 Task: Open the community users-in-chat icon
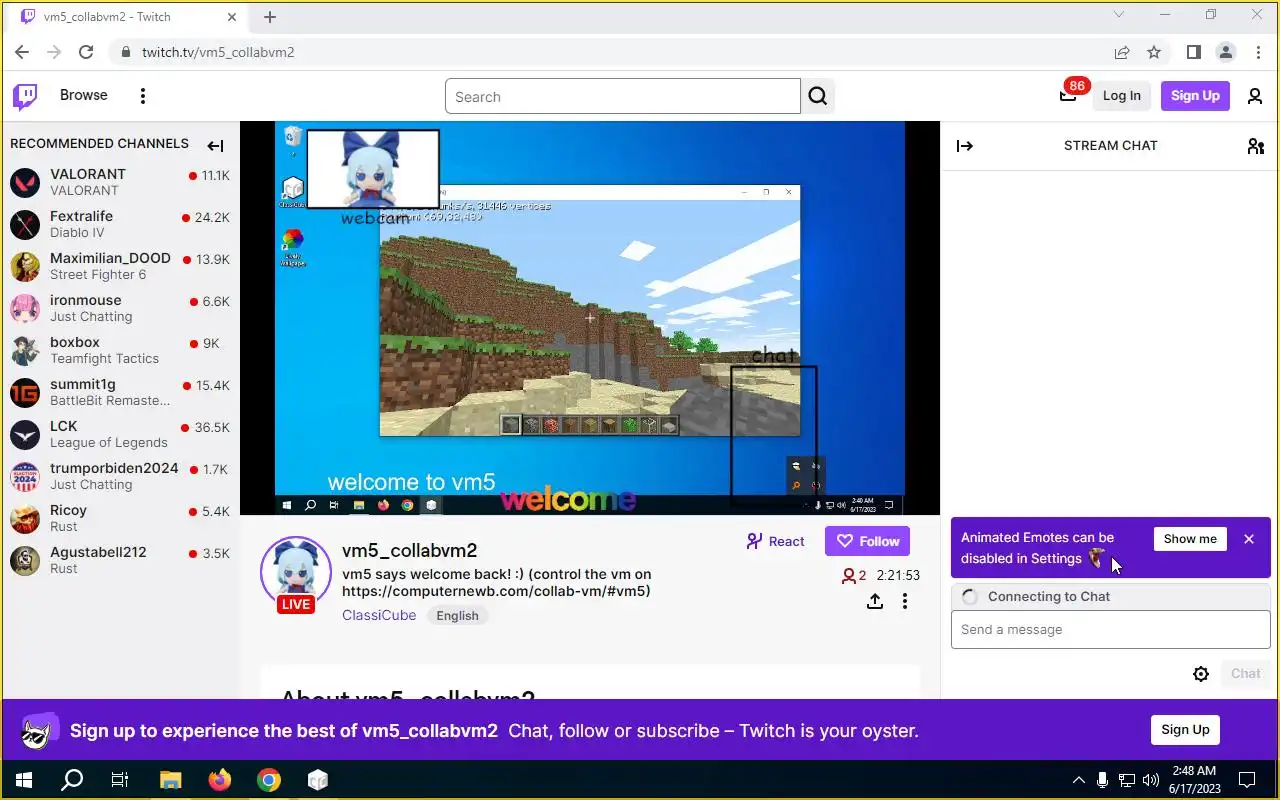tap(1256, 146)
